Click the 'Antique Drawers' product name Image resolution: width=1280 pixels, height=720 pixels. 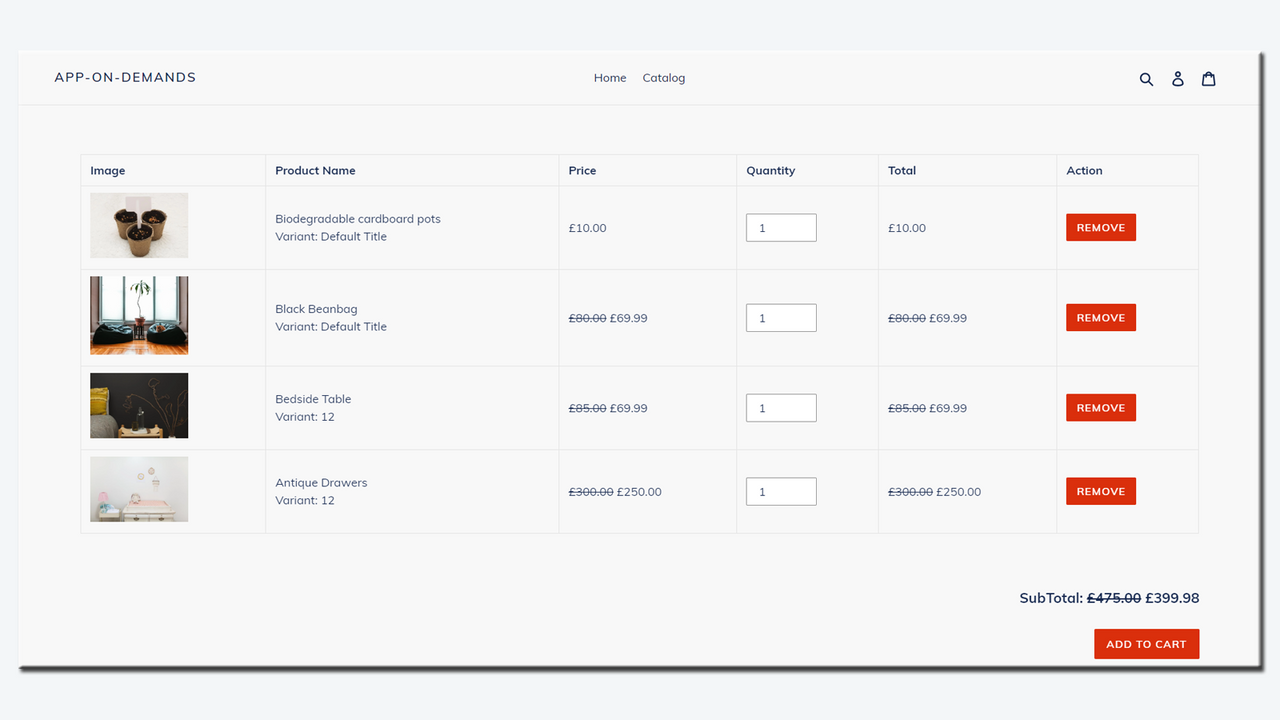point(321,483)
